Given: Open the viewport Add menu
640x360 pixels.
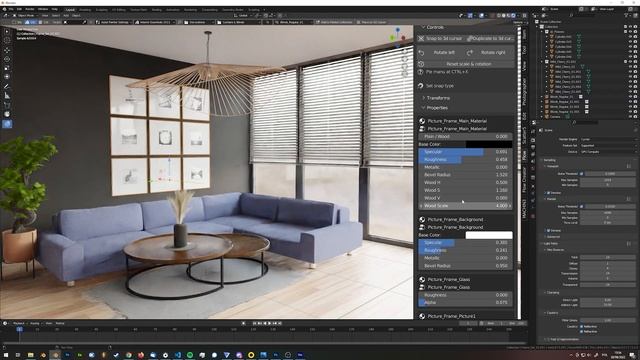Looking at the screenshot, I should point(66,16).
